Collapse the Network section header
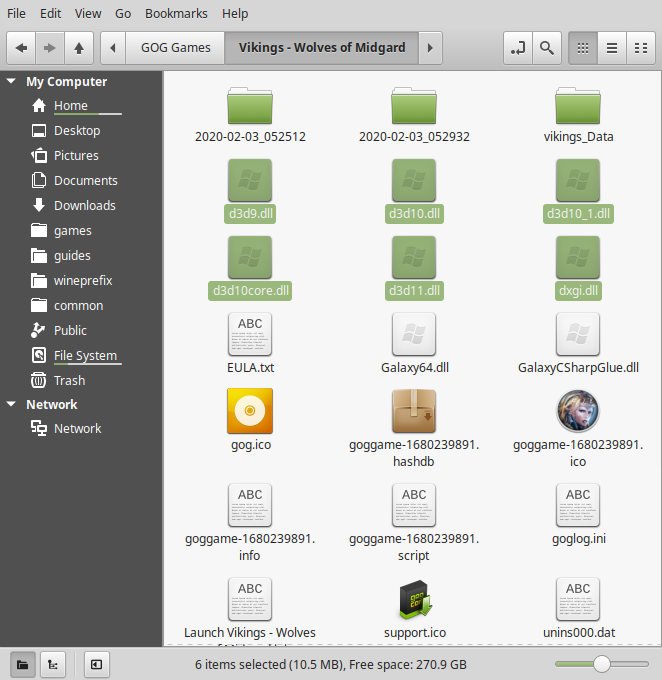Image resolution: width=662 pixels, height=680 pixels. coord(11,404)
